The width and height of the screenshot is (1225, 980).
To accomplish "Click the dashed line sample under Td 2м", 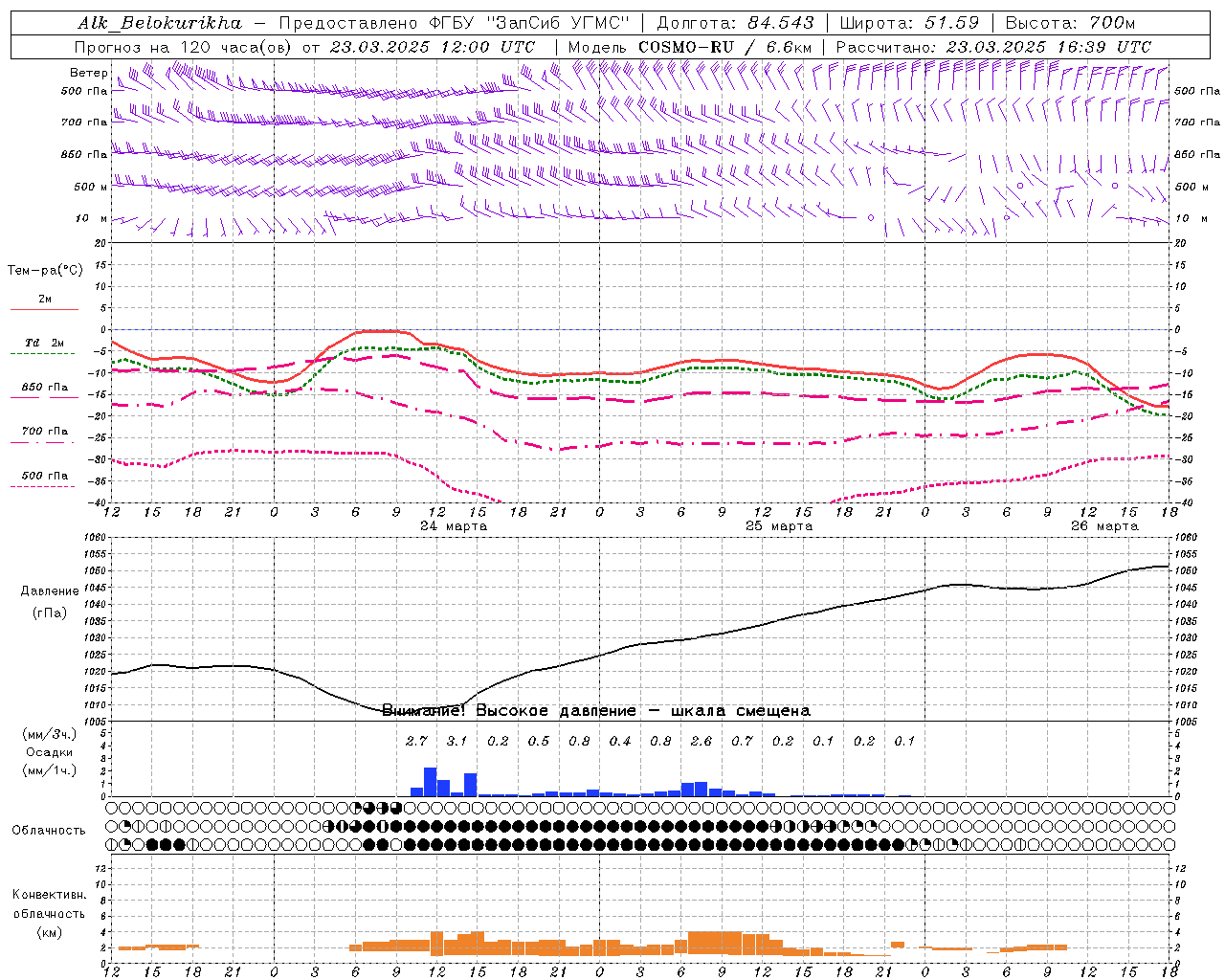I will click(44, 354).
